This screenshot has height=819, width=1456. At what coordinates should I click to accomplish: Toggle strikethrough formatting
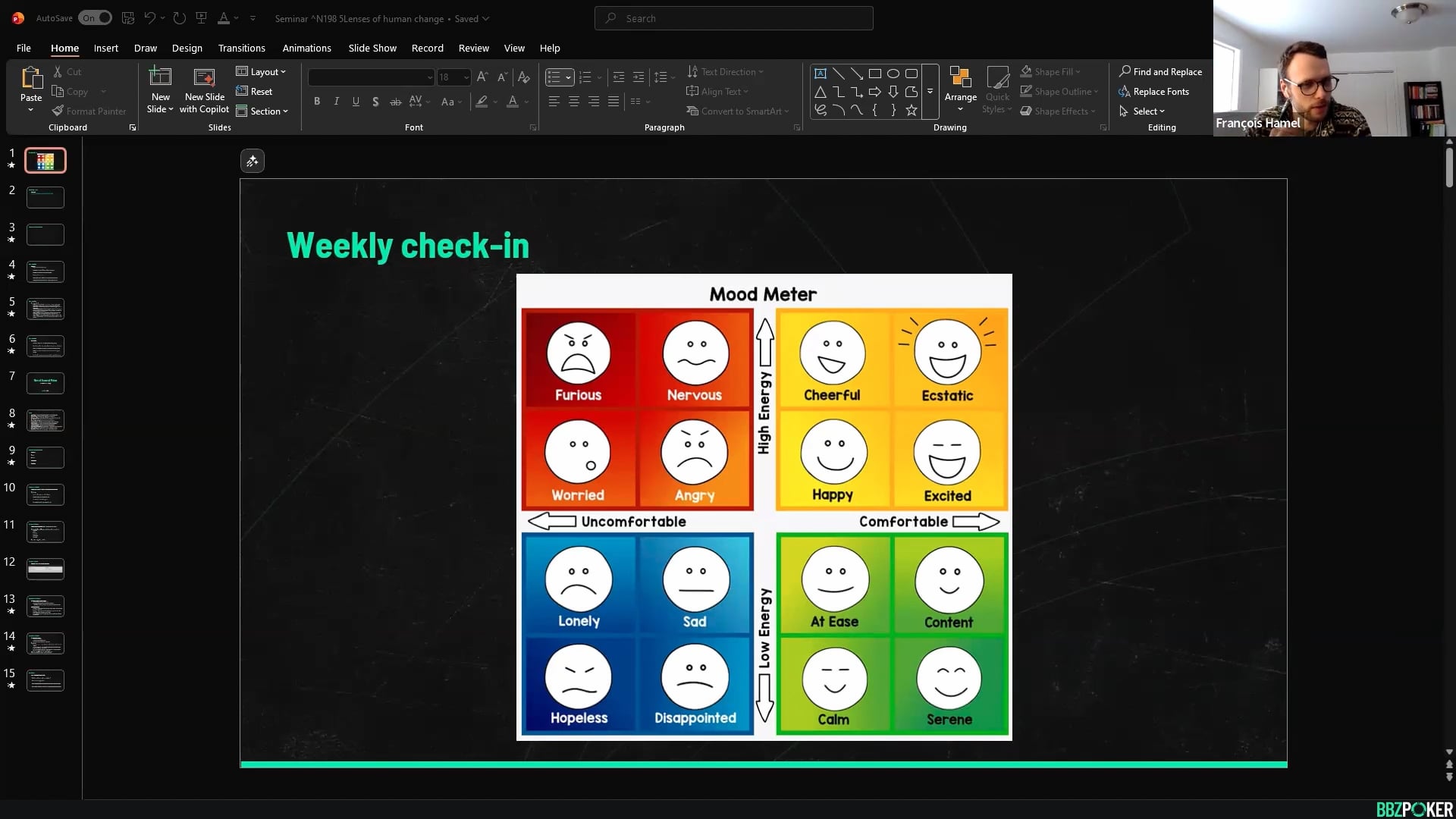396,101
